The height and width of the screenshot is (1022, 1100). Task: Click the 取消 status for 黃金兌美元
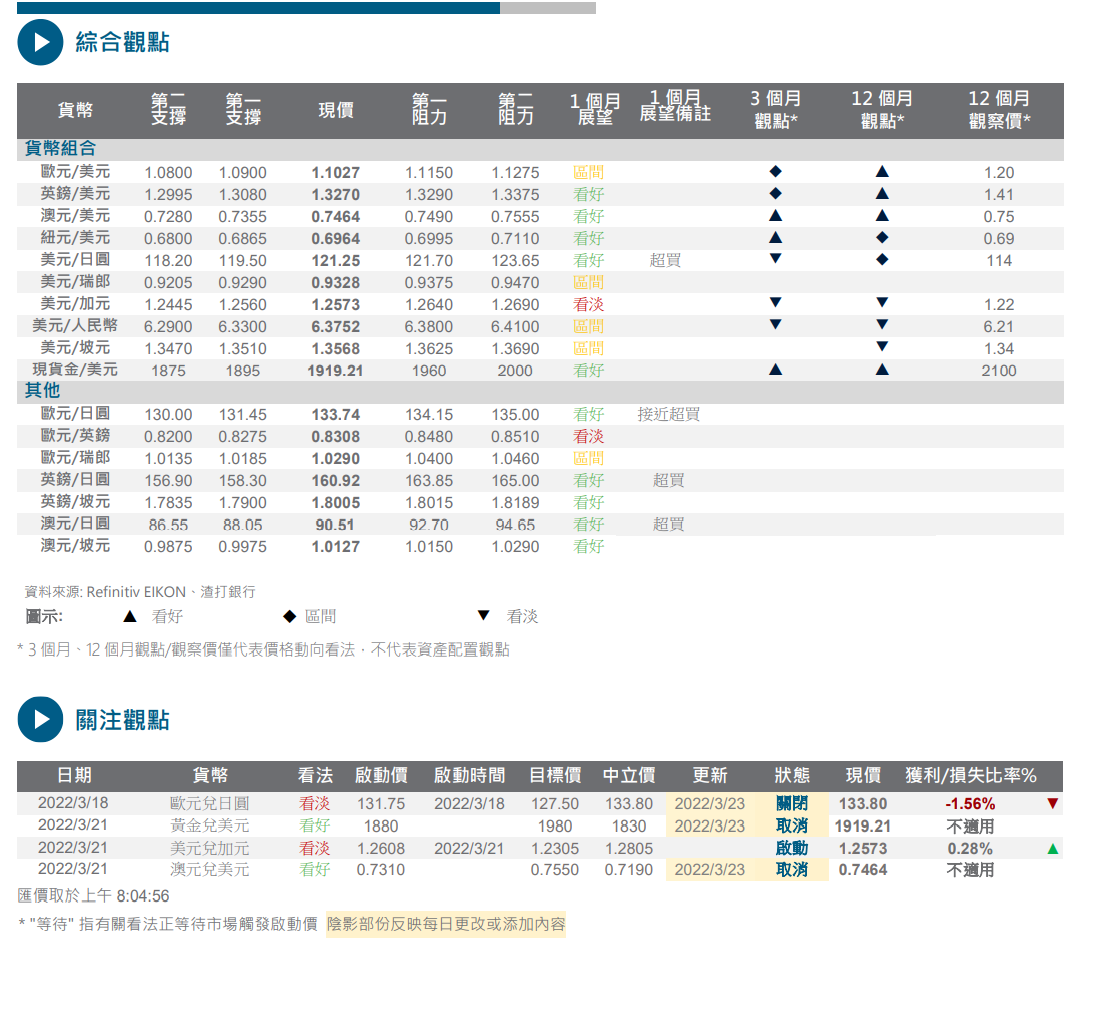pos(791,826)
